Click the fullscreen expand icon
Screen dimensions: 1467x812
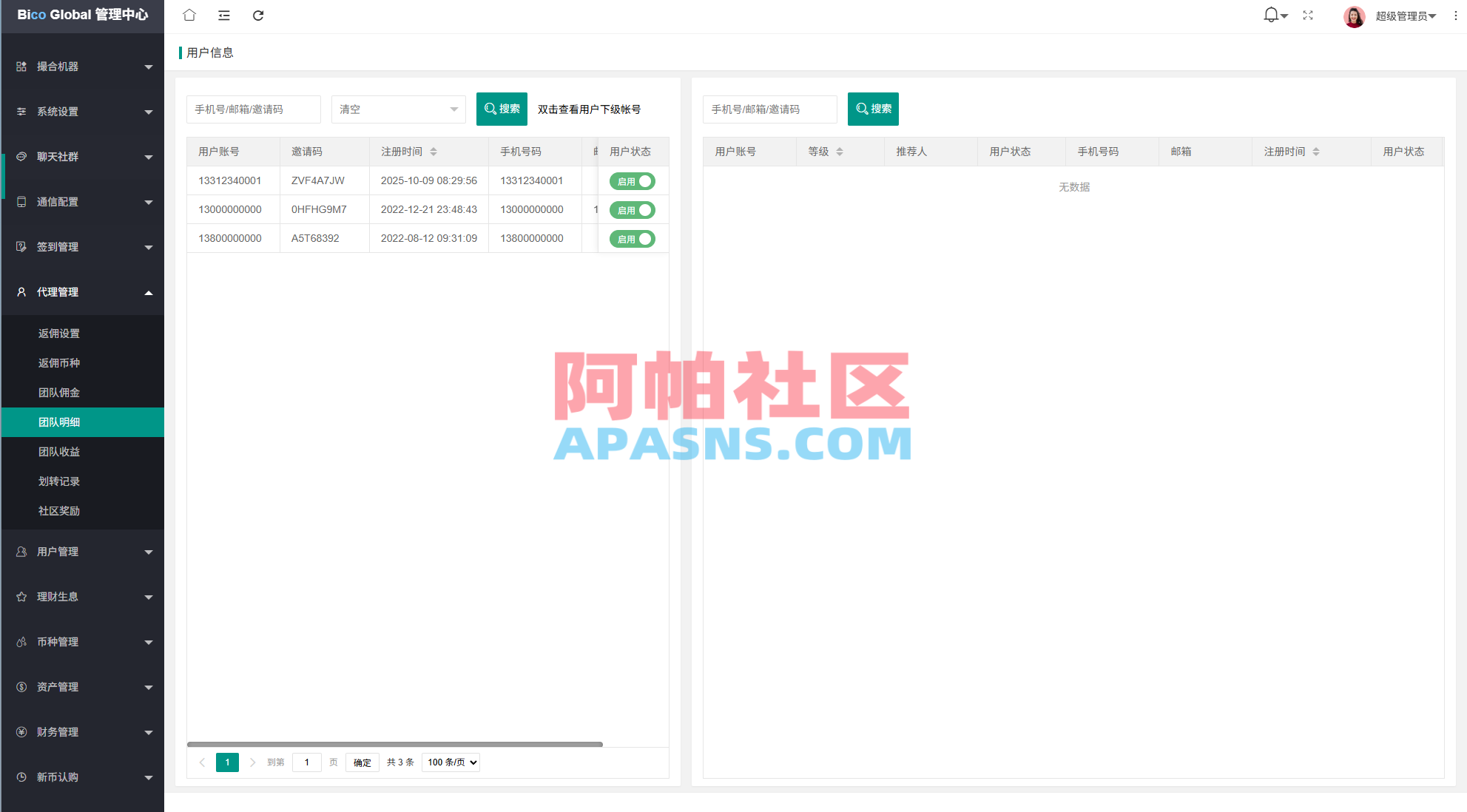[1308, 16]
